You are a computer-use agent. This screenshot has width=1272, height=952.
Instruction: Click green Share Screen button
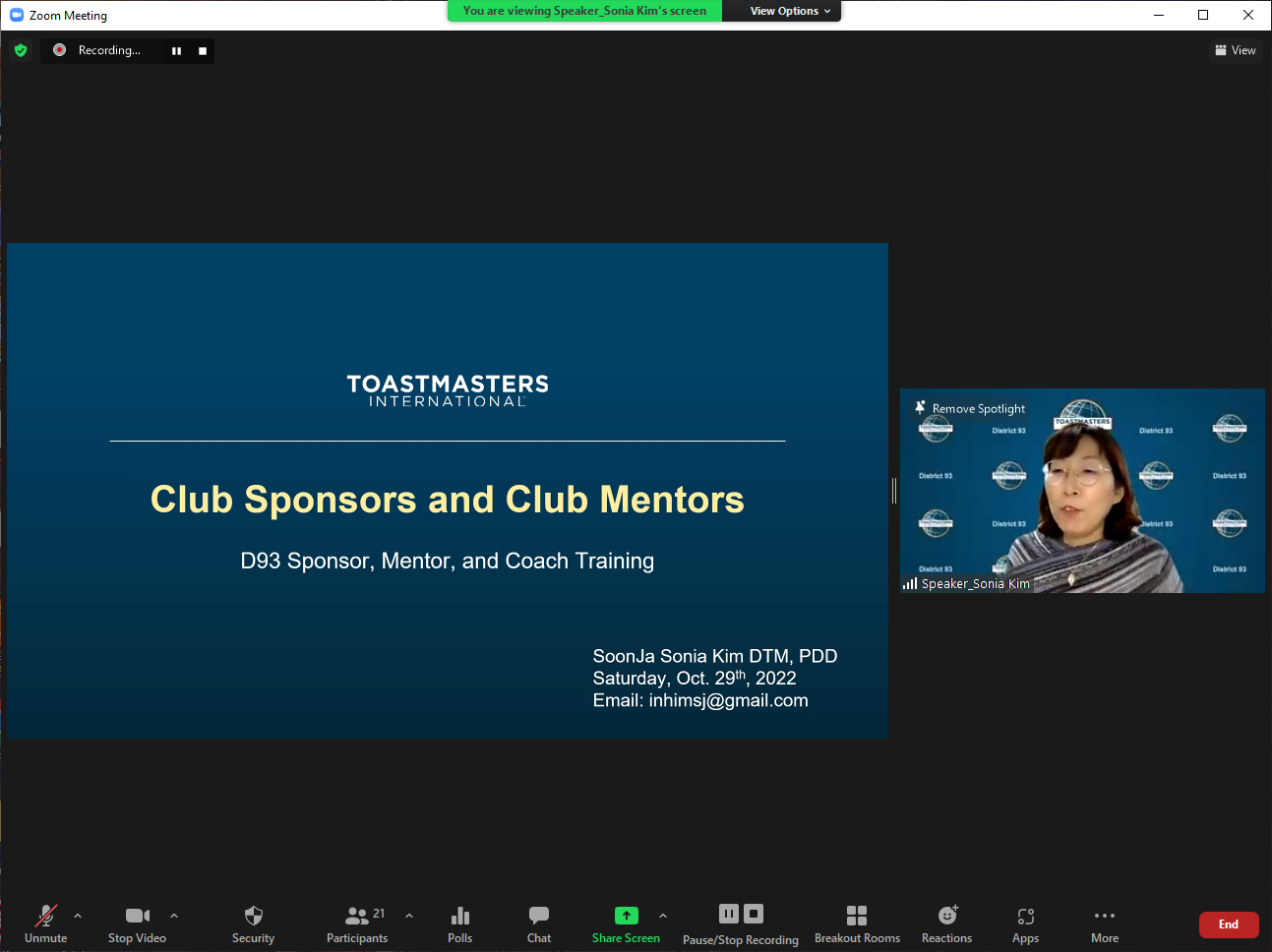pyautogui.click(x=627, y=923)
